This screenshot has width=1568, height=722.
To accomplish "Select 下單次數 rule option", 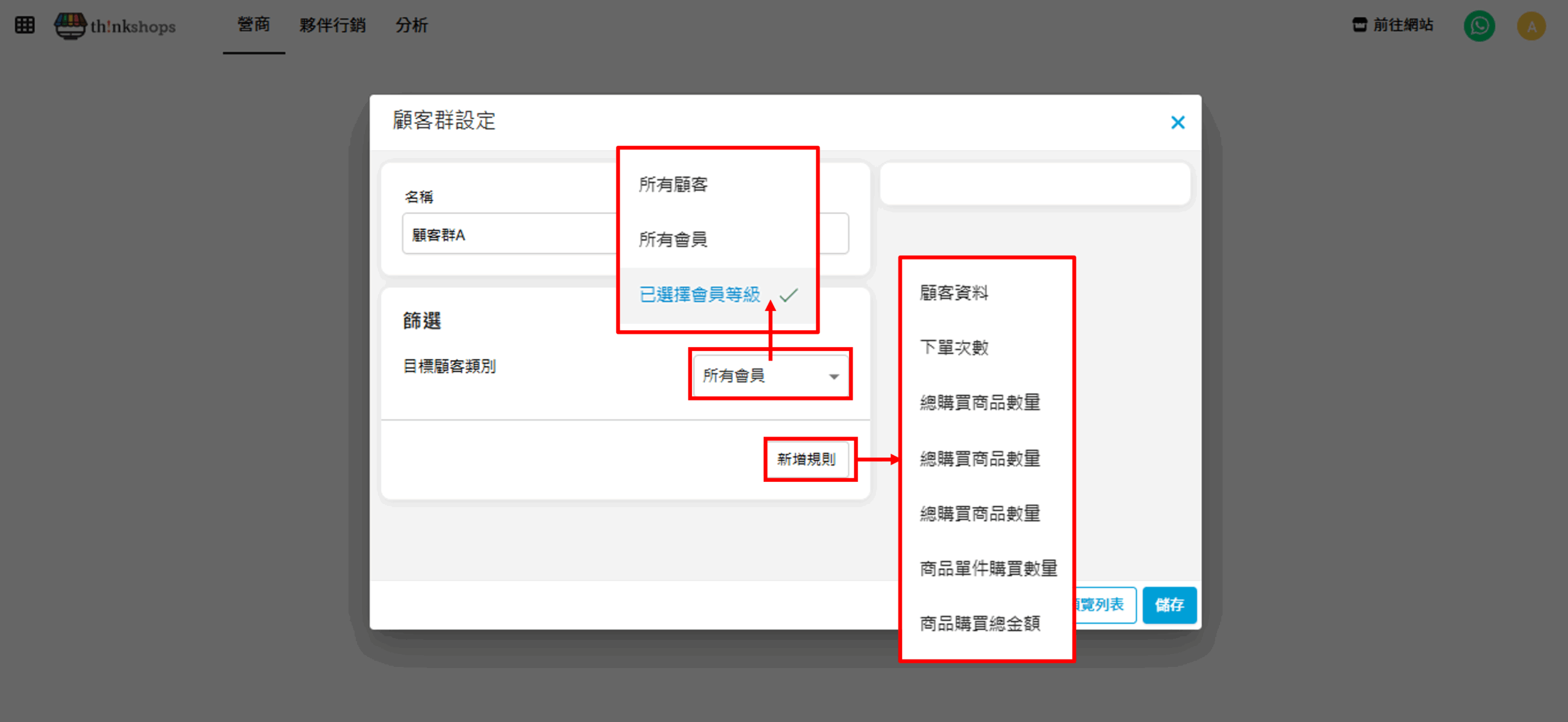I will click(954, 348).
